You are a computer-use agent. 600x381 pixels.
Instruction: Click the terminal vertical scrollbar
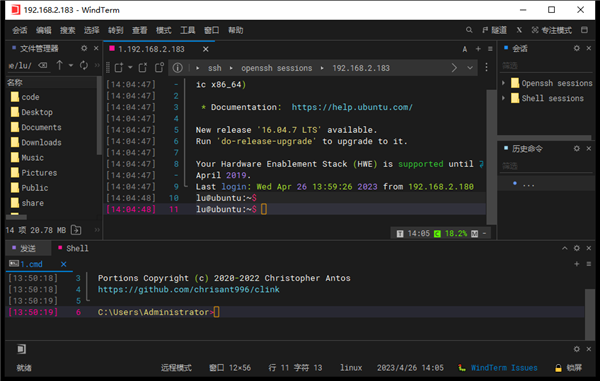491,157
